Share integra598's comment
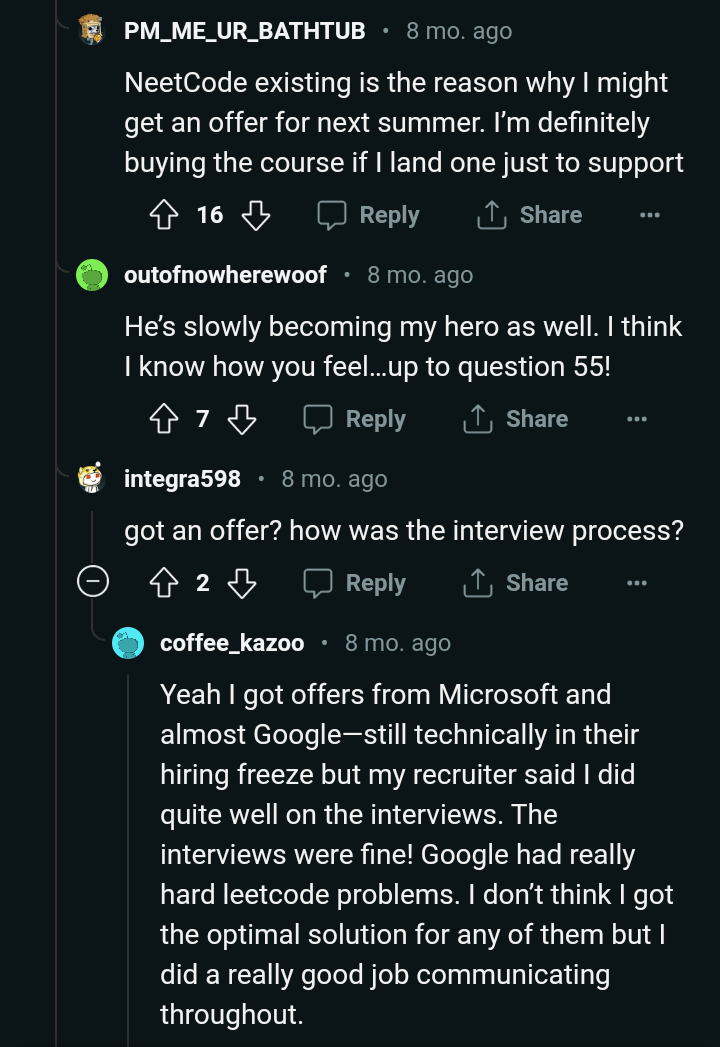This screenshot has height=1047, width=720. click(516, 583)
